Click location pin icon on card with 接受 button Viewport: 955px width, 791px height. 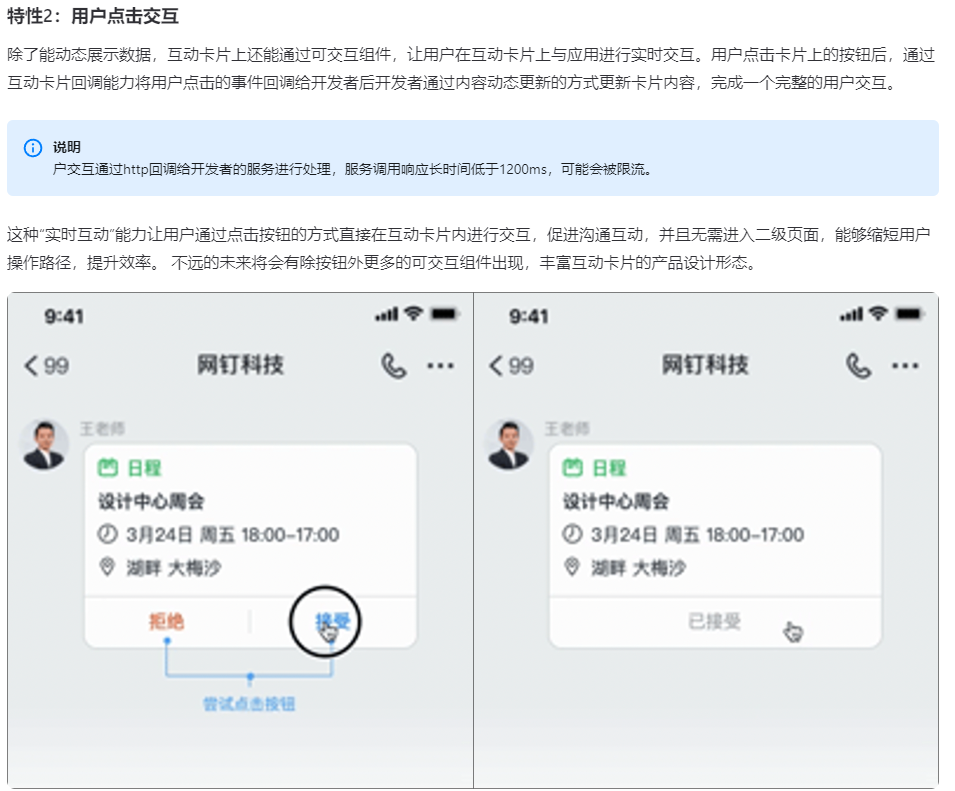[x=107, y=567]
